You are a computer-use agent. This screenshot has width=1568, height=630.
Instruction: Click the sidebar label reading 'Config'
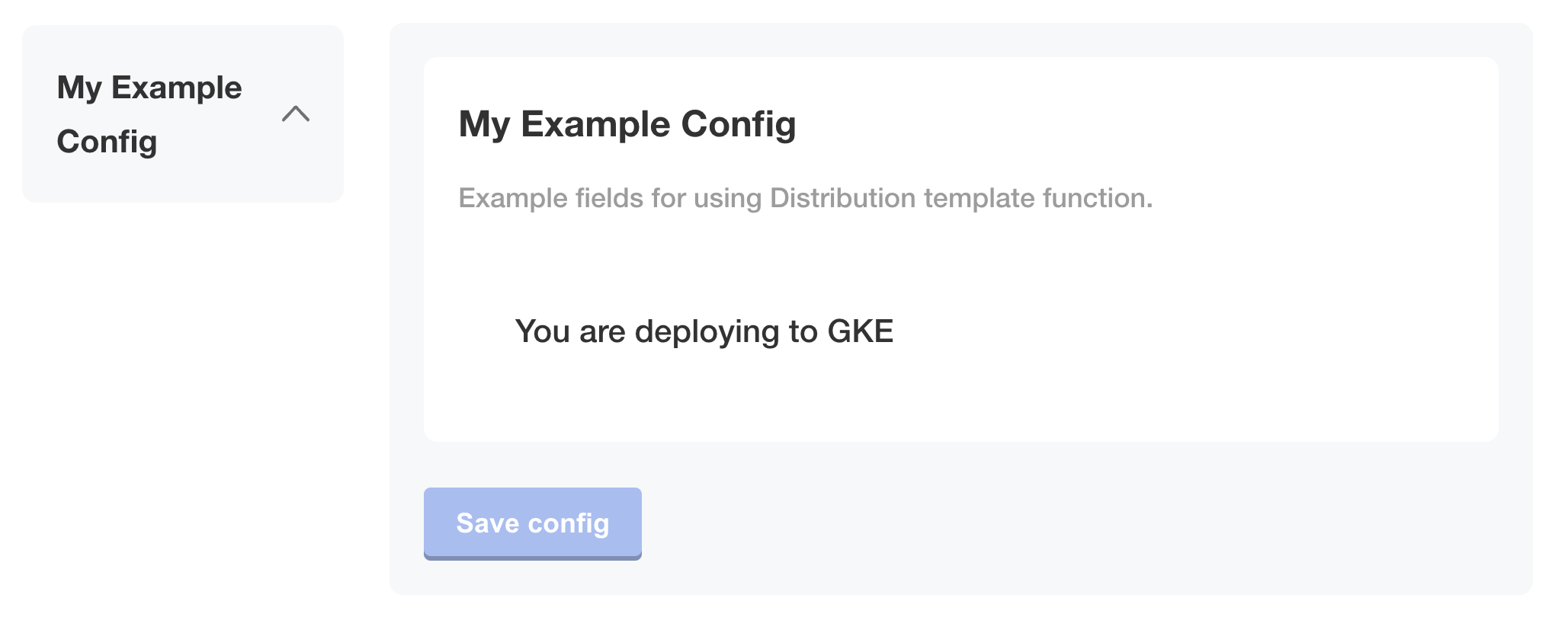point(105,141)
